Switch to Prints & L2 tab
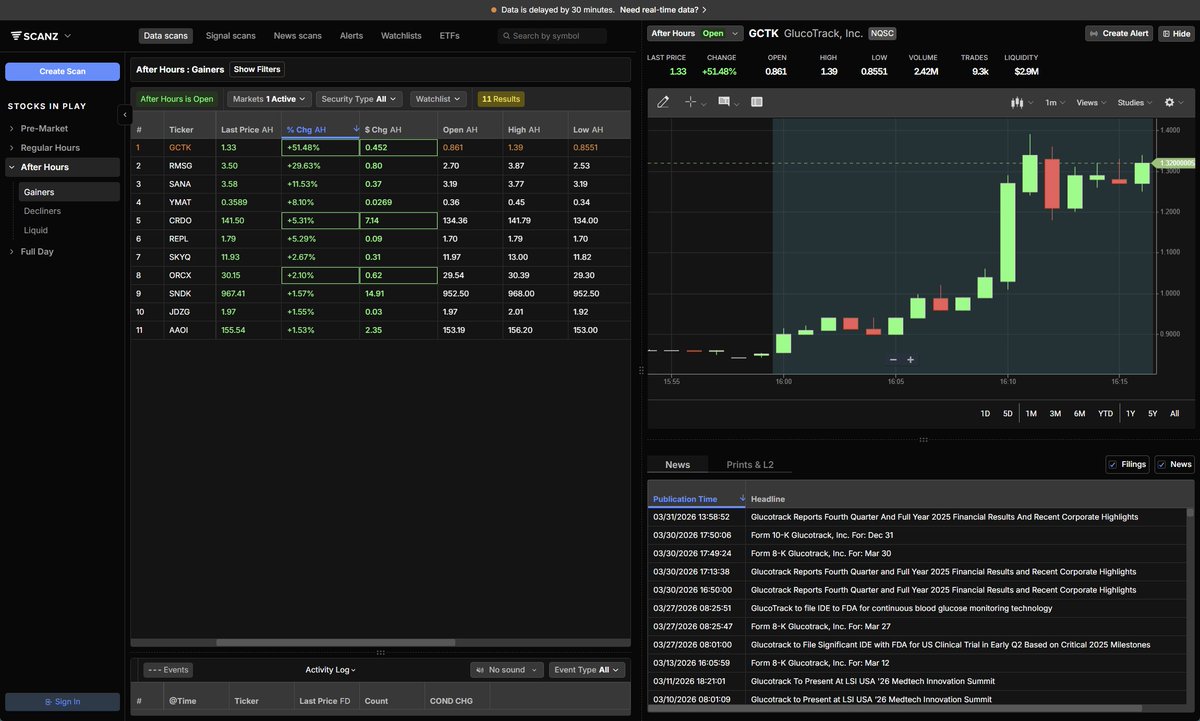Viewport: 1200px width, 721px height. point(750,464)
